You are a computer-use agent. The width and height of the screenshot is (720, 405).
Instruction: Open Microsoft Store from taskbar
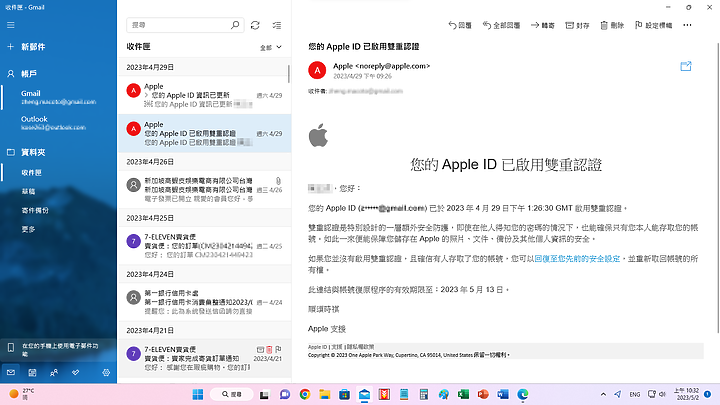(344, 394)
